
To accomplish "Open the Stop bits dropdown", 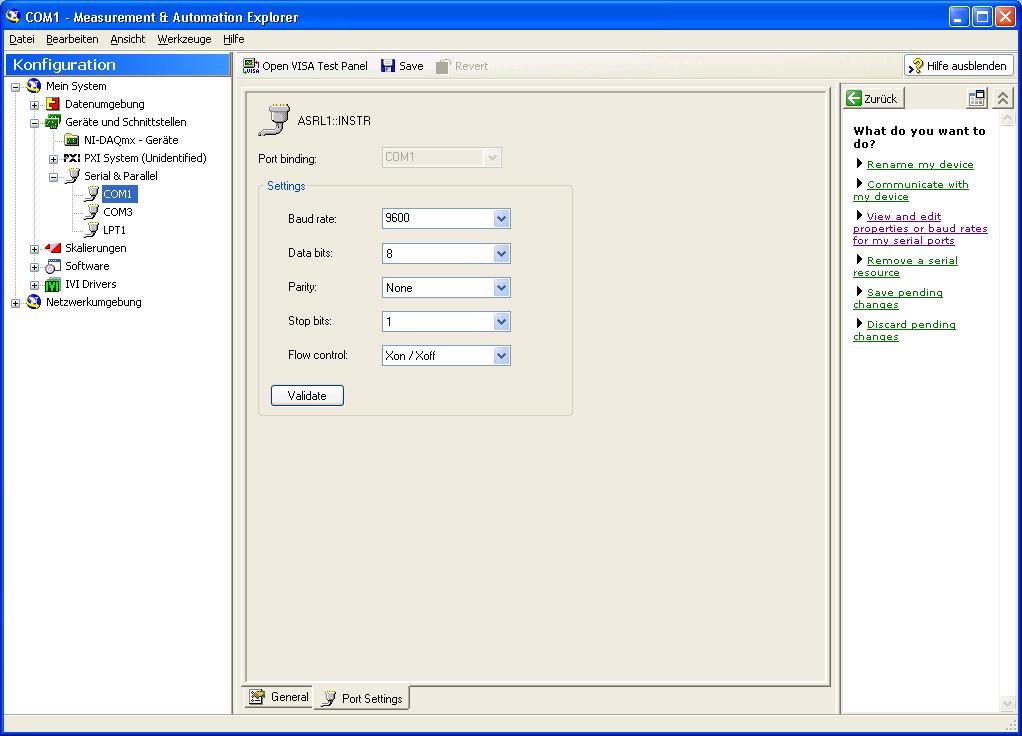I will pyautogui.click(x=501, y=321).
